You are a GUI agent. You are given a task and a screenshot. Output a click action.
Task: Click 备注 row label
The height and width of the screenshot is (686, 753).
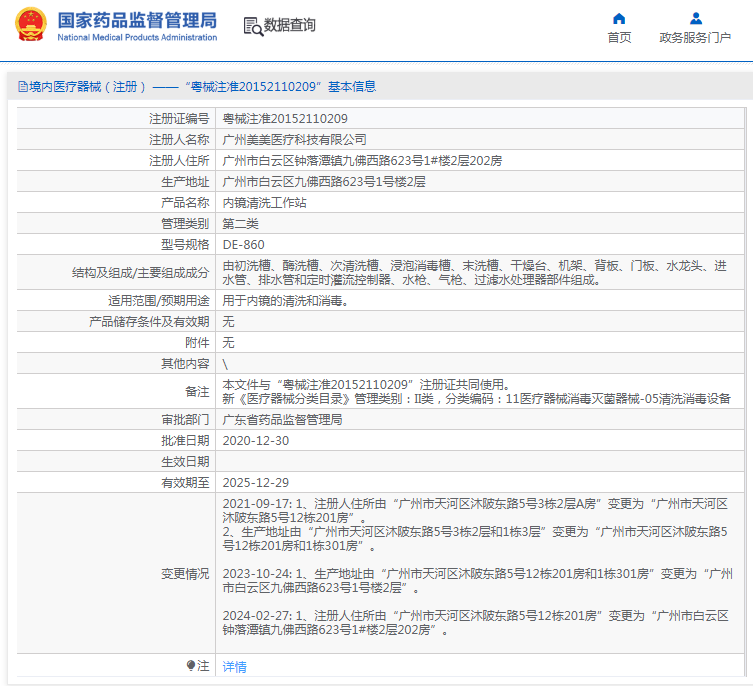(197, 392)
